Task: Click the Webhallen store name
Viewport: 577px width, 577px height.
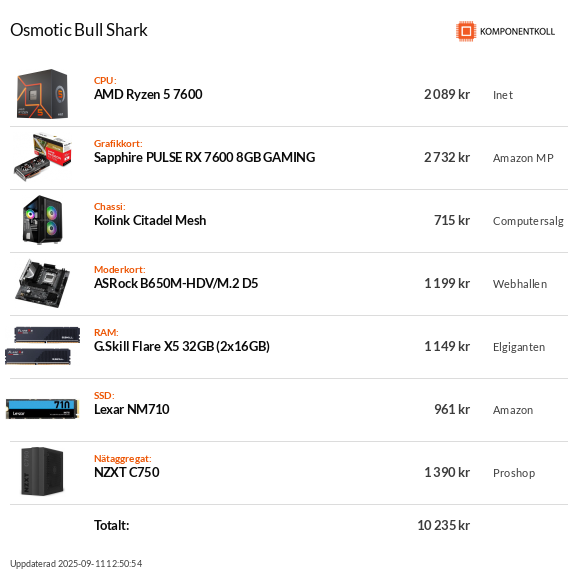Action: 520,284
